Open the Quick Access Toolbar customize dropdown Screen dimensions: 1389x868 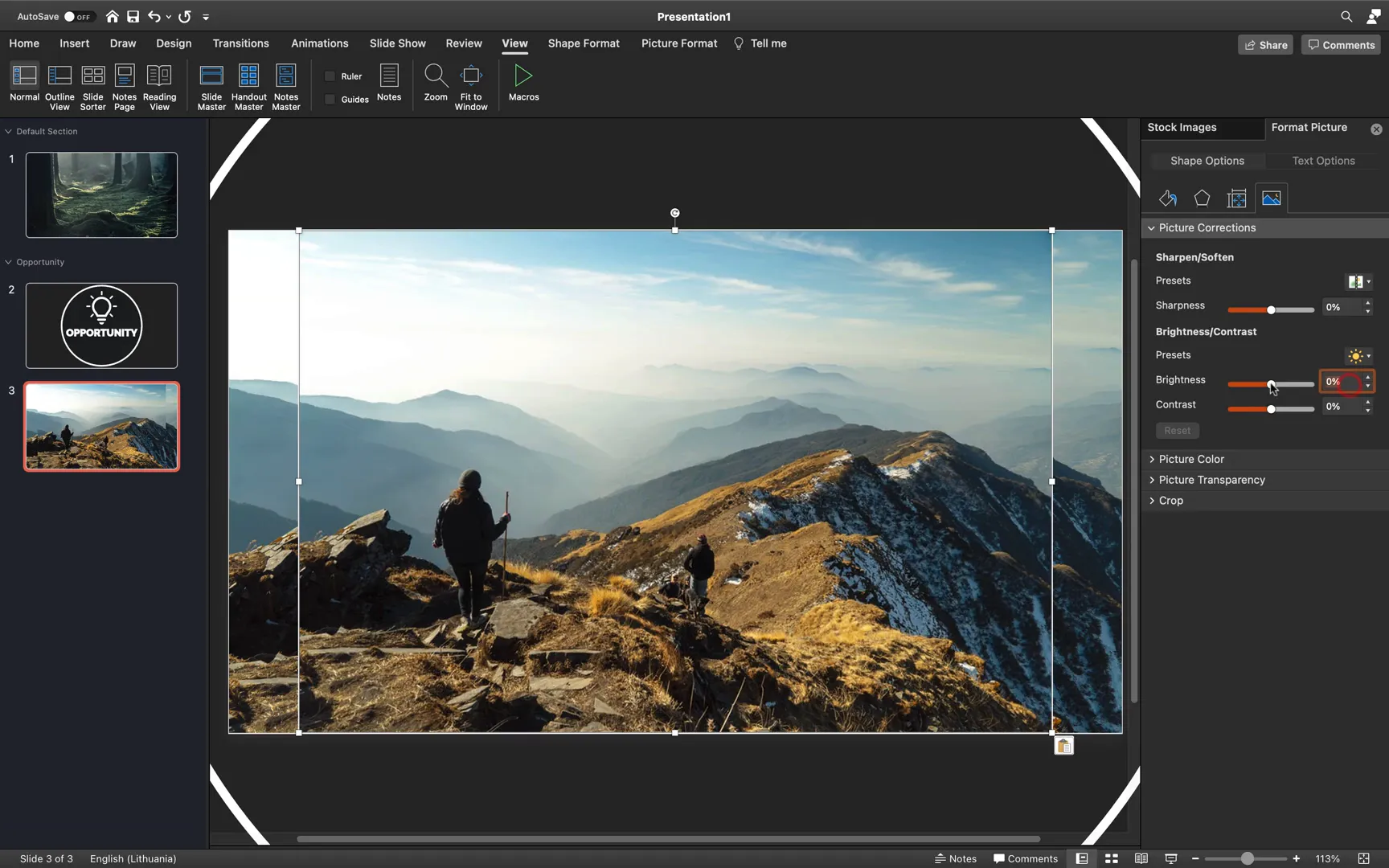point(206,17)
